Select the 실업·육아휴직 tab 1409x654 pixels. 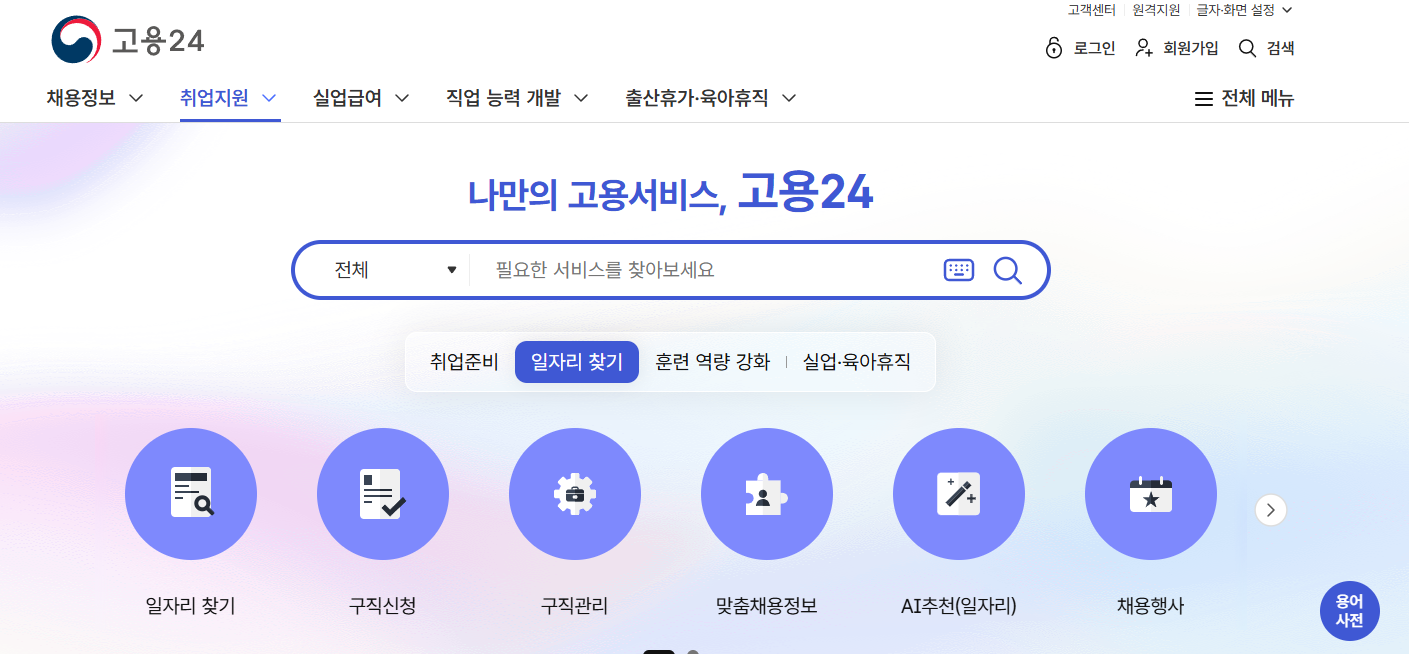tap(857, 362)
